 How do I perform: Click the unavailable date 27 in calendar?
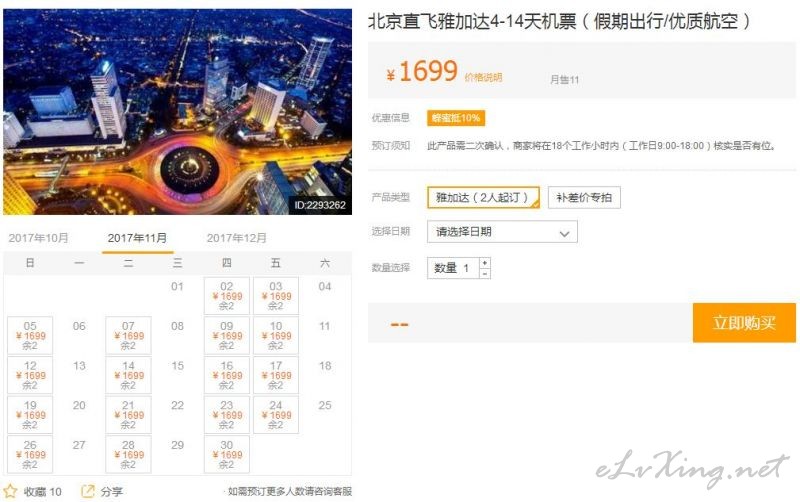[79, 445]
